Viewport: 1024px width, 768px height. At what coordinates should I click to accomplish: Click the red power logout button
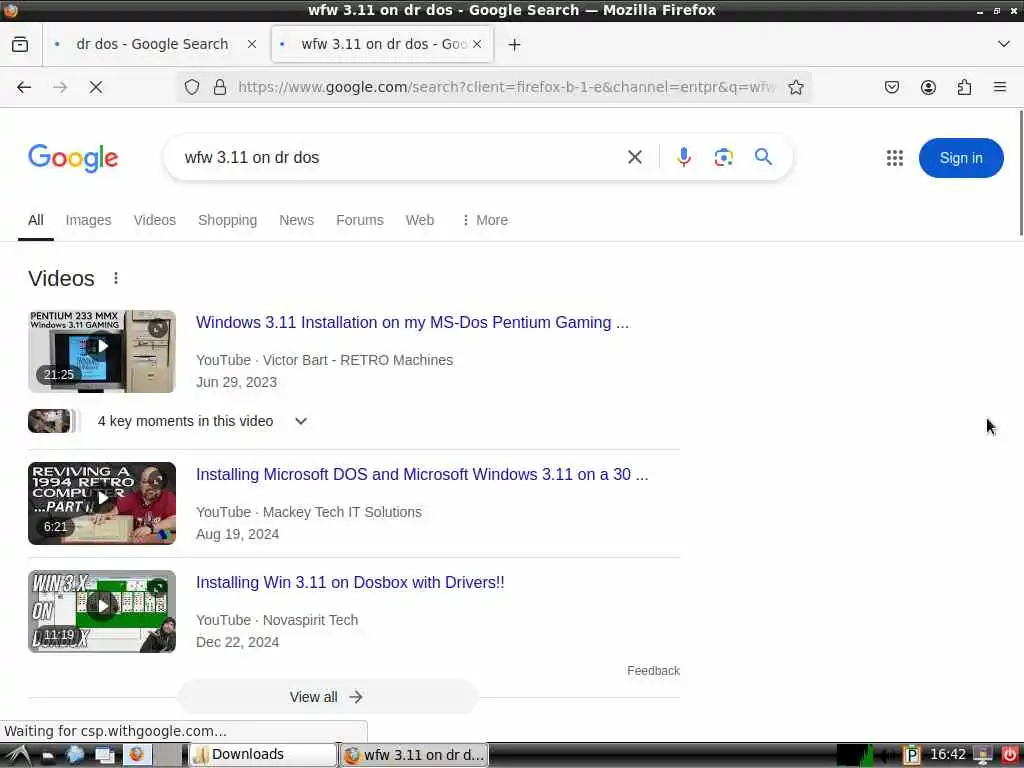(1008, 756)
